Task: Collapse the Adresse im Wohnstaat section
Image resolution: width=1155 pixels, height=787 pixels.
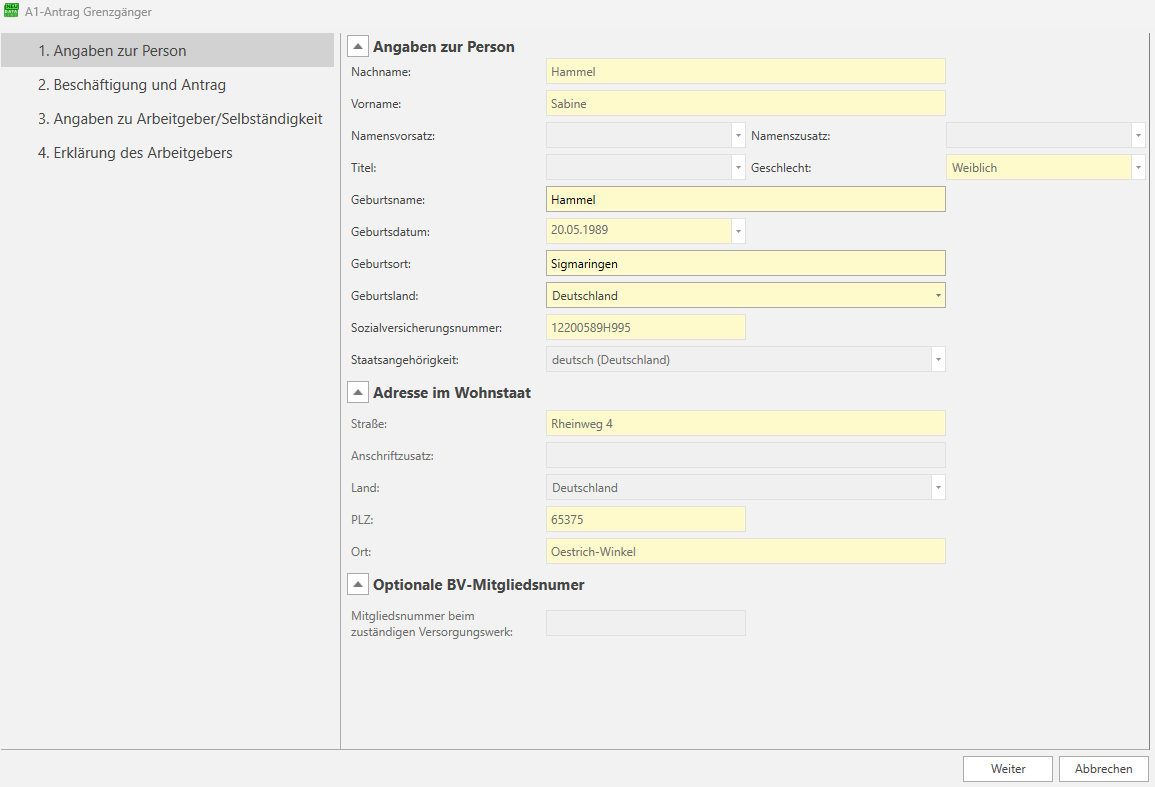Action: (x=358, y=393)
